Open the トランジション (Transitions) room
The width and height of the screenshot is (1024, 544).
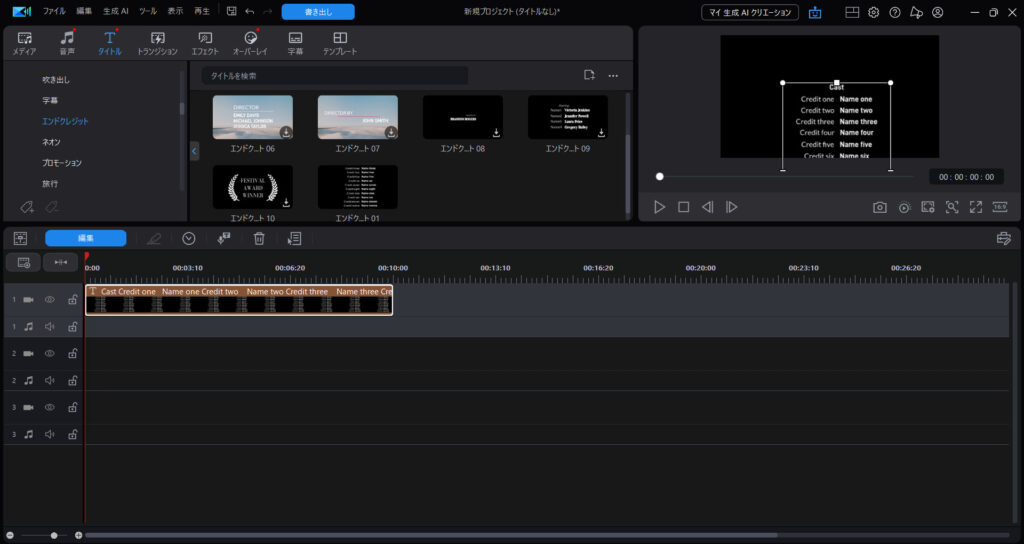click(157, 42)
